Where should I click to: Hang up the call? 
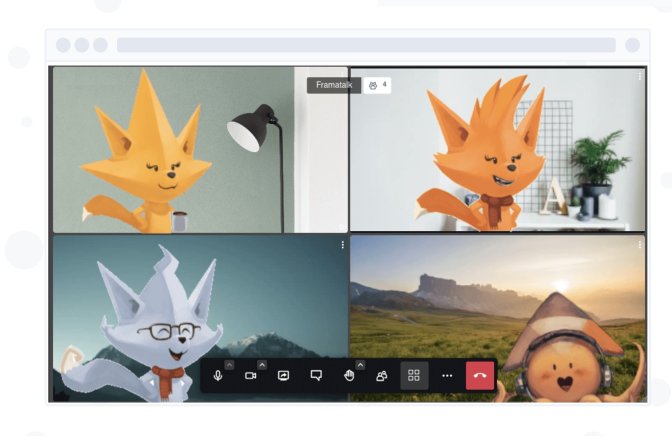480,376
